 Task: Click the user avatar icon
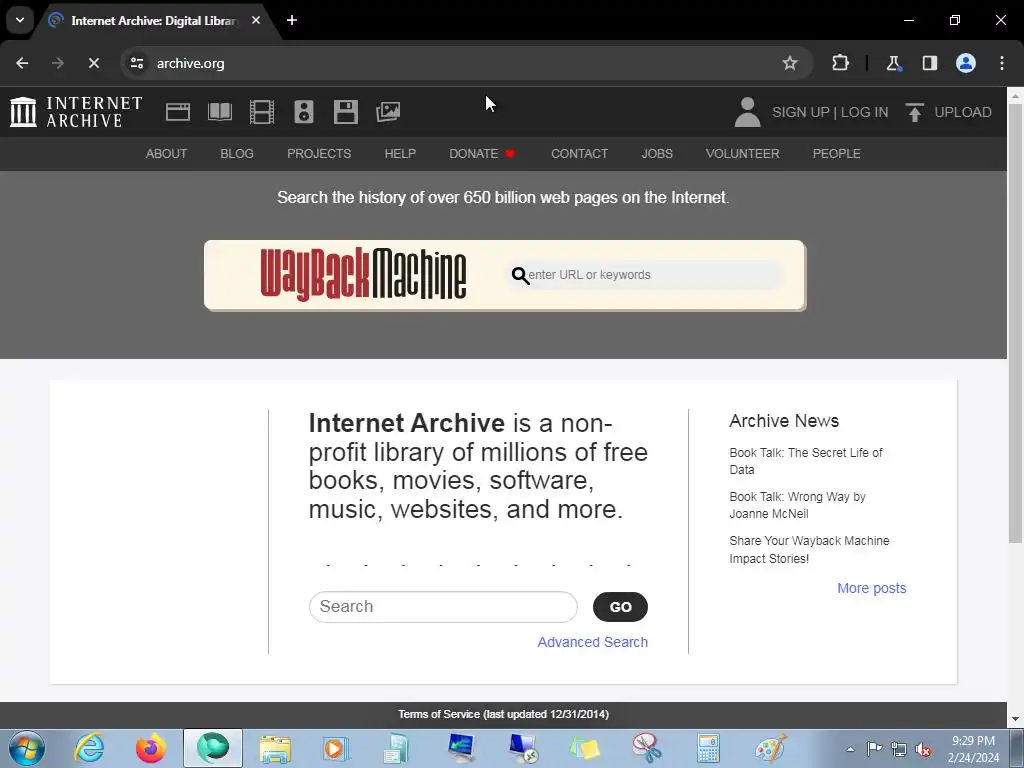[x=747, y=112]
